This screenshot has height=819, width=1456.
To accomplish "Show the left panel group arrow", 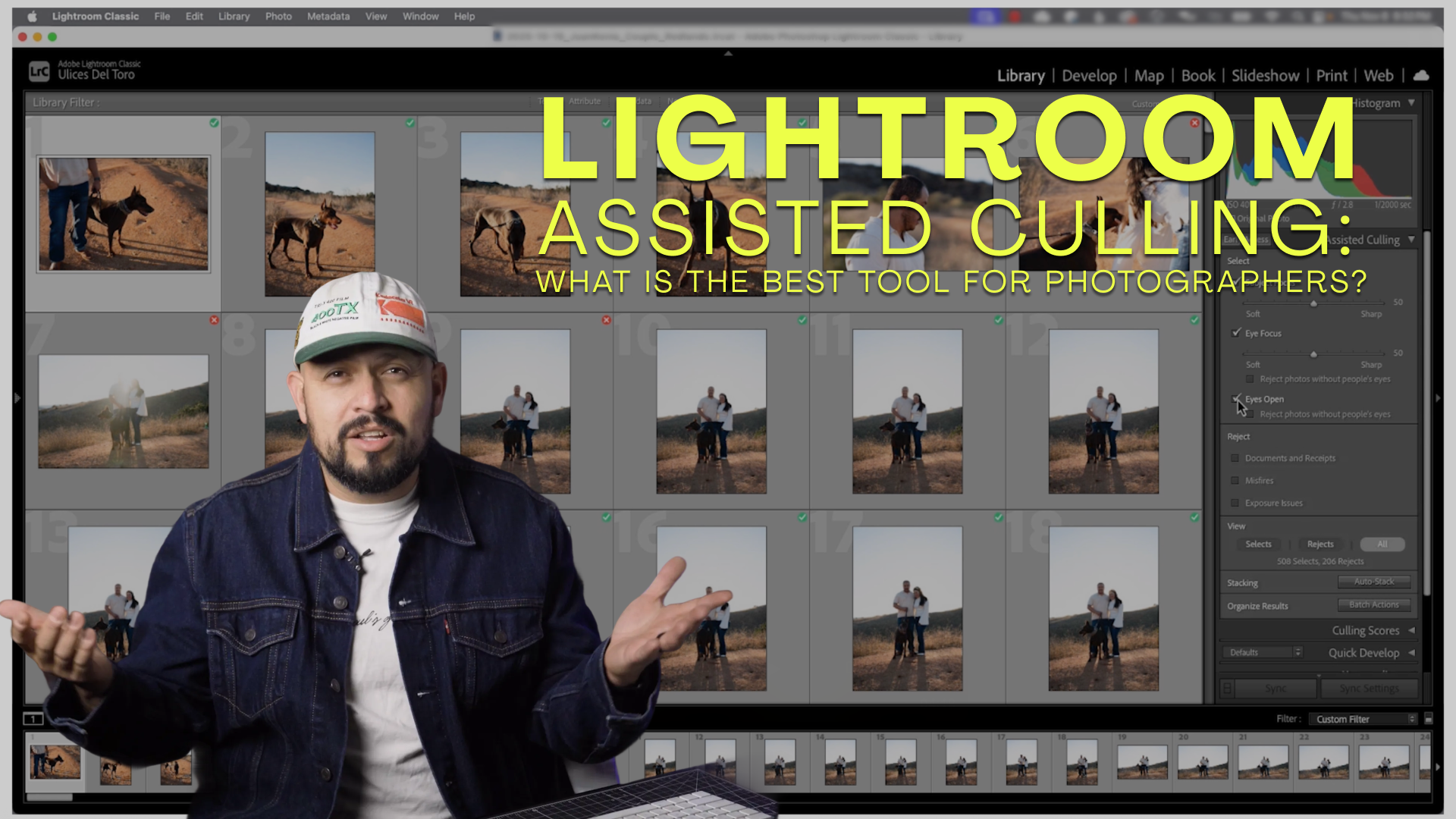I will click(x=17, y=397).
